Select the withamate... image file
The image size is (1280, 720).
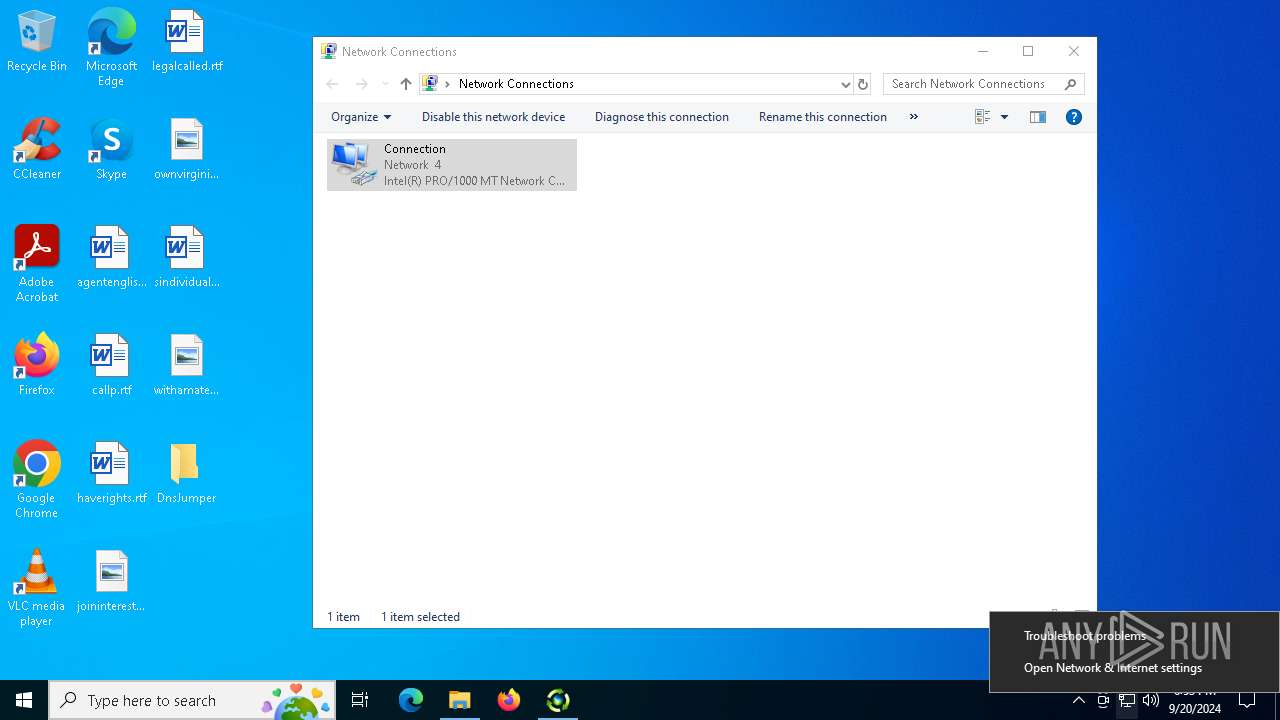187,366
